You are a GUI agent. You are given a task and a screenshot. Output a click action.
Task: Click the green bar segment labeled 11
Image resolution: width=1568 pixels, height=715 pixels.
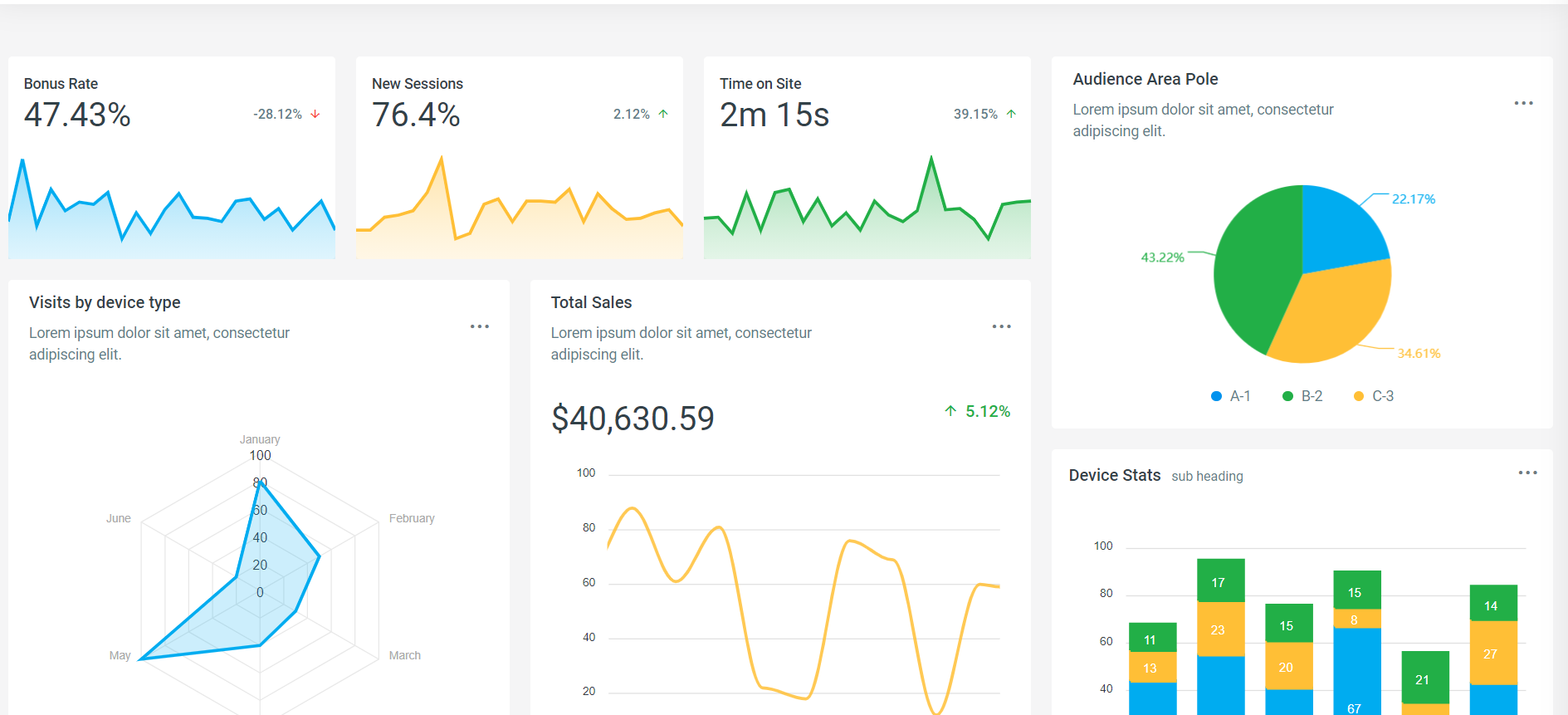point(1152,638)
